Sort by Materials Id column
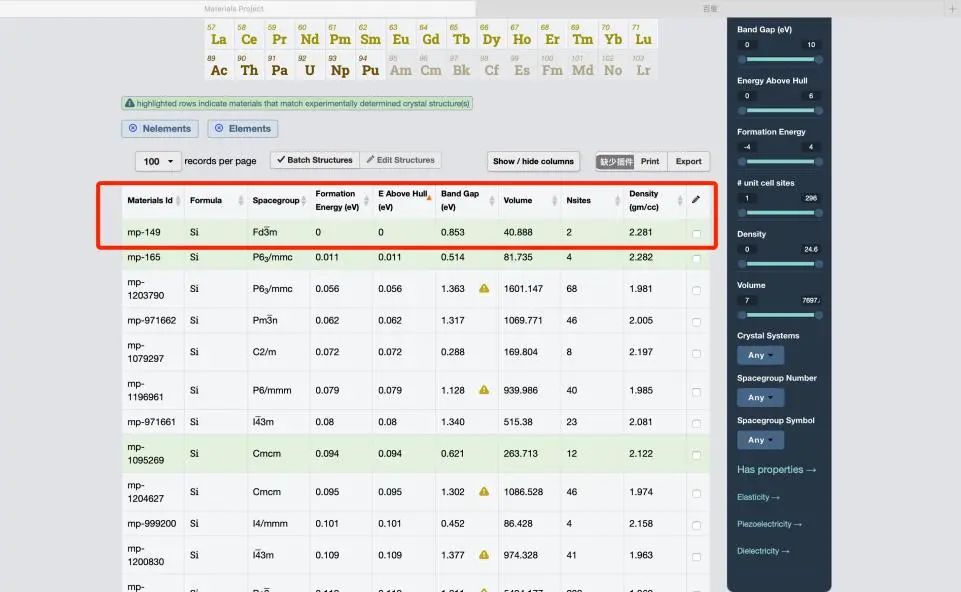This screenshot has width=961, height=592. 153,200
